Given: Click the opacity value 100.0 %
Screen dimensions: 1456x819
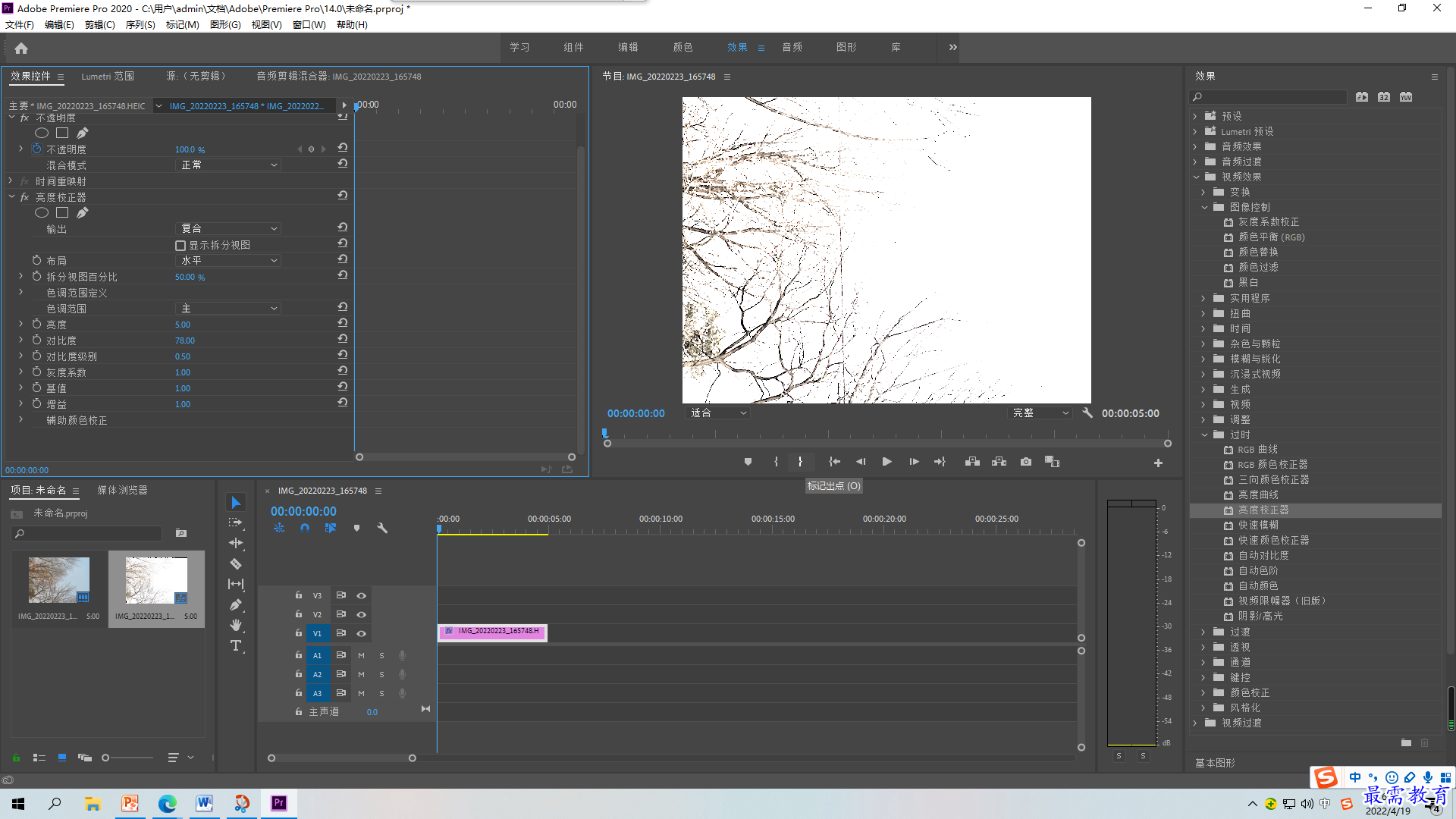Looking at the screenshot, I should coord(190,149).
